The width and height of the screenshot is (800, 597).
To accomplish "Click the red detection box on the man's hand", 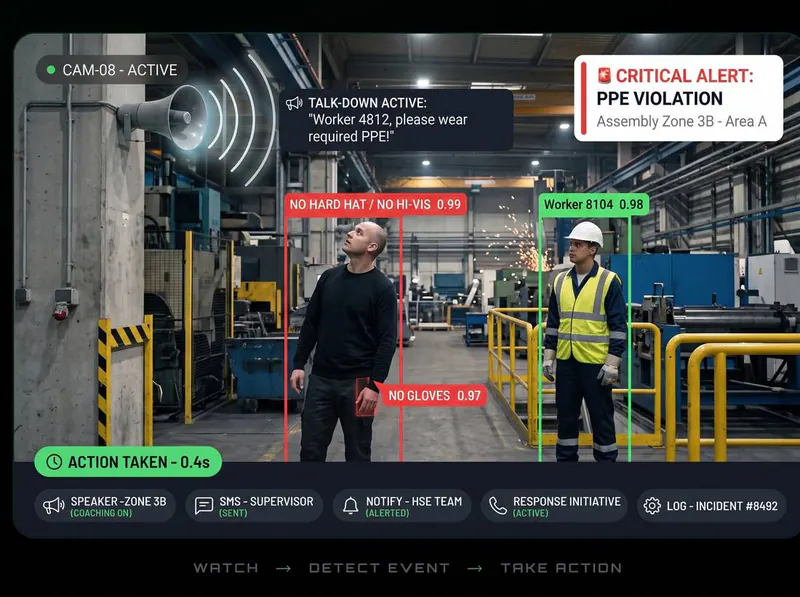I will [x=365, y=397].
